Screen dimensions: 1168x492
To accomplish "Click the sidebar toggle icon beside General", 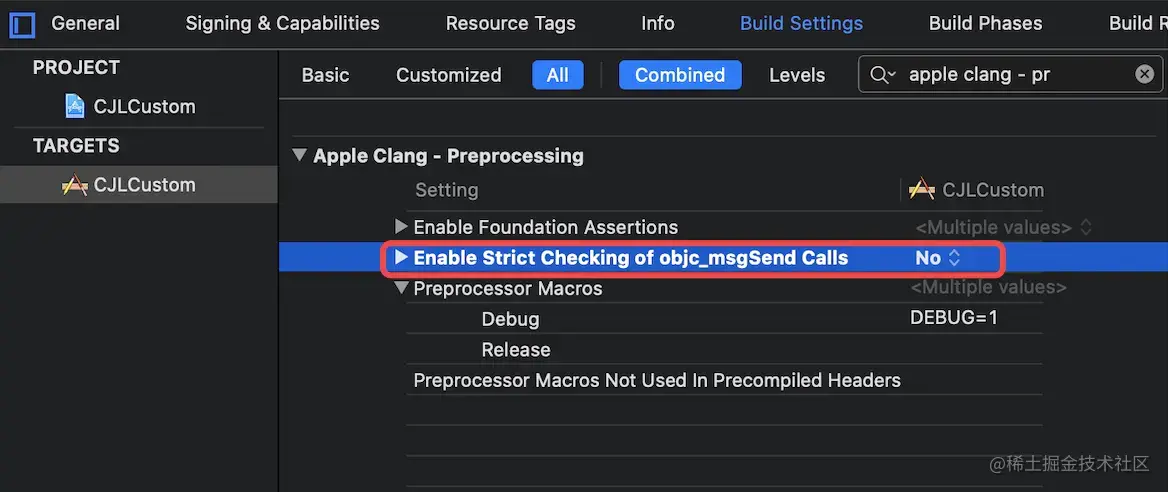I will coord(22,24).
